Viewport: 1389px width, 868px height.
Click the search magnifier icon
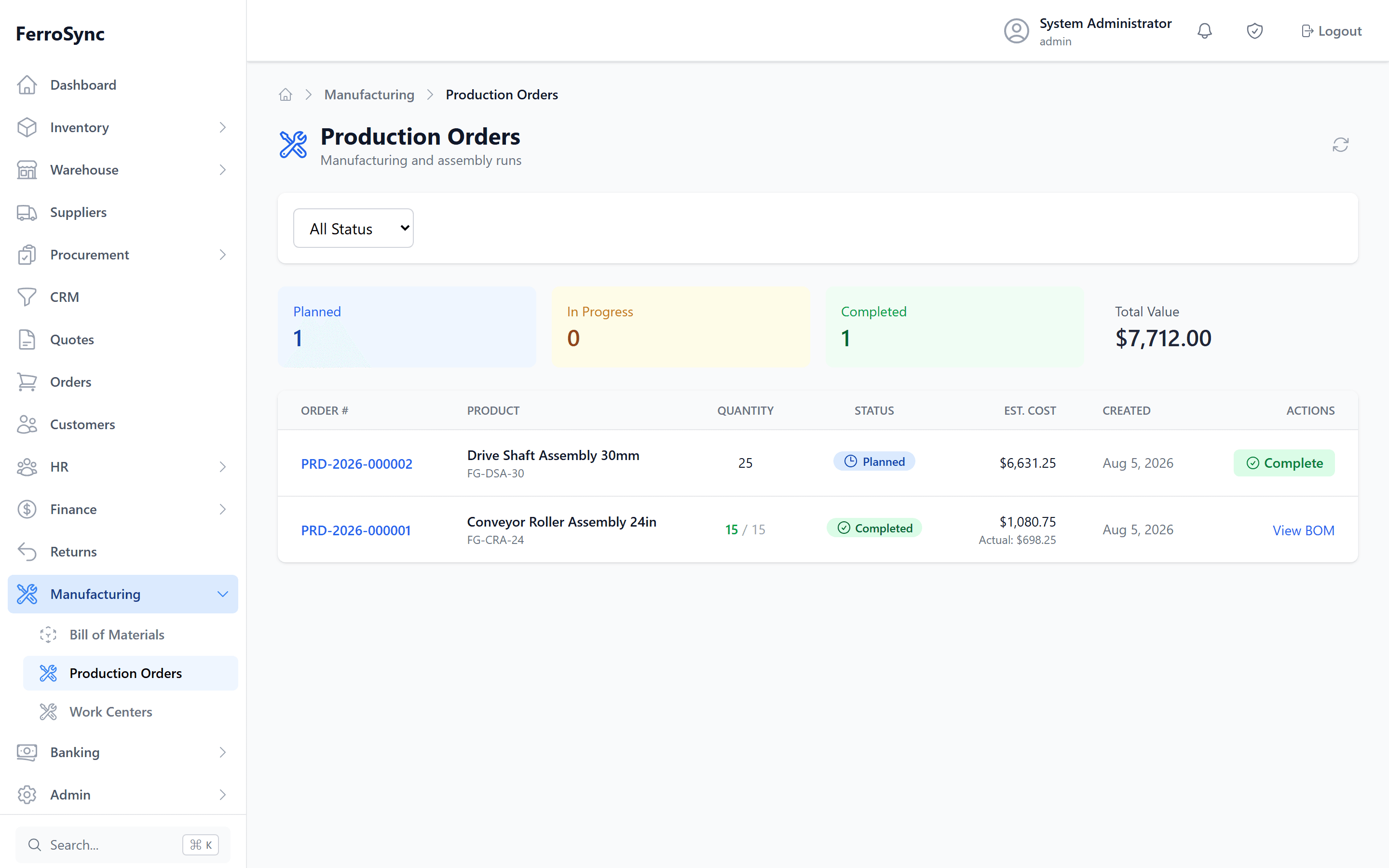click(34, 845)
